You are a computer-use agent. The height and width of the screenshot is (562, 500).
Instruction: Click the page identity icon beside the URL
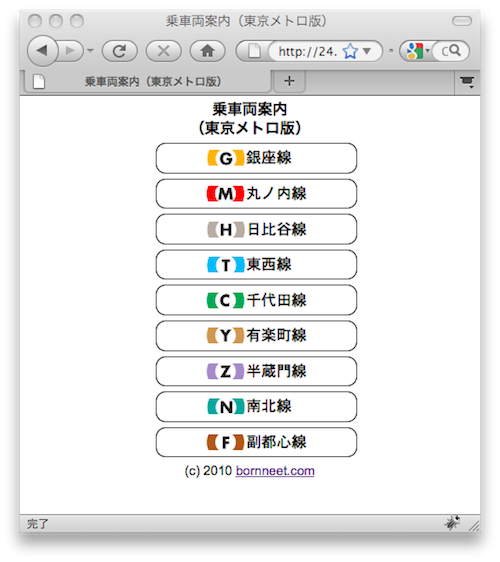click(x=254, y=51)
